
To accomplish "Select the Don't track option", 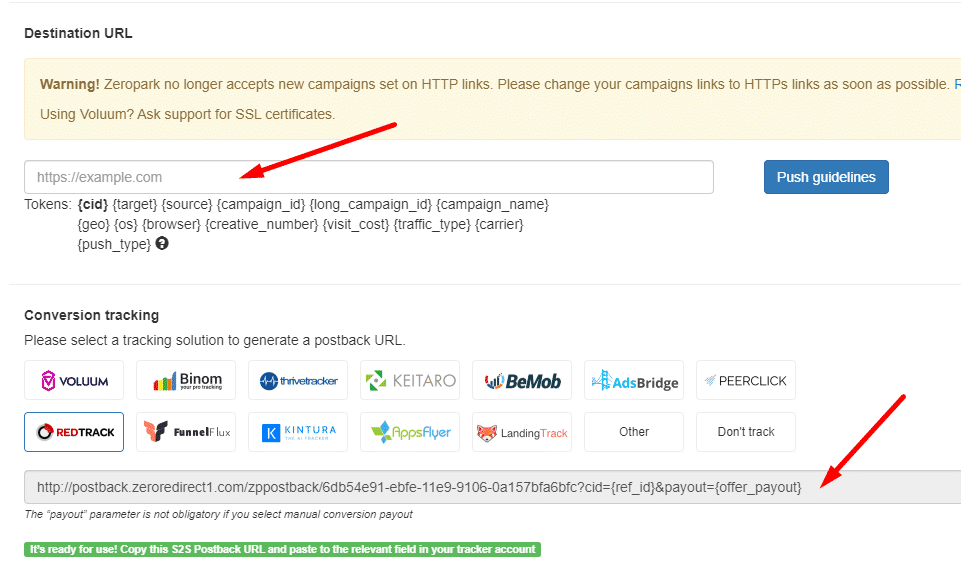I will [746, 432].
